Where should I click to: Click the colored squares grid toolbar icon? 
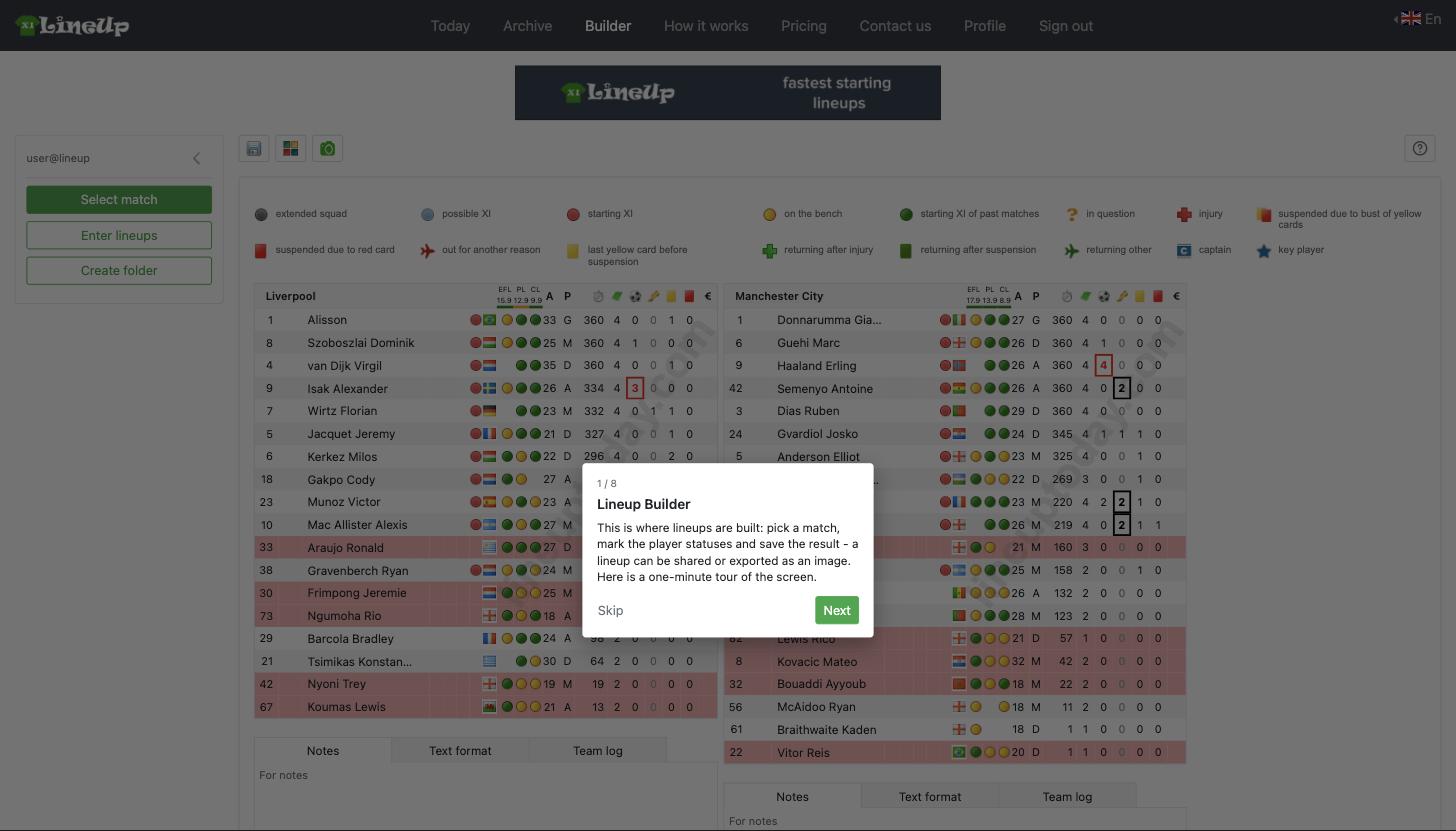[x=291, y=149]
